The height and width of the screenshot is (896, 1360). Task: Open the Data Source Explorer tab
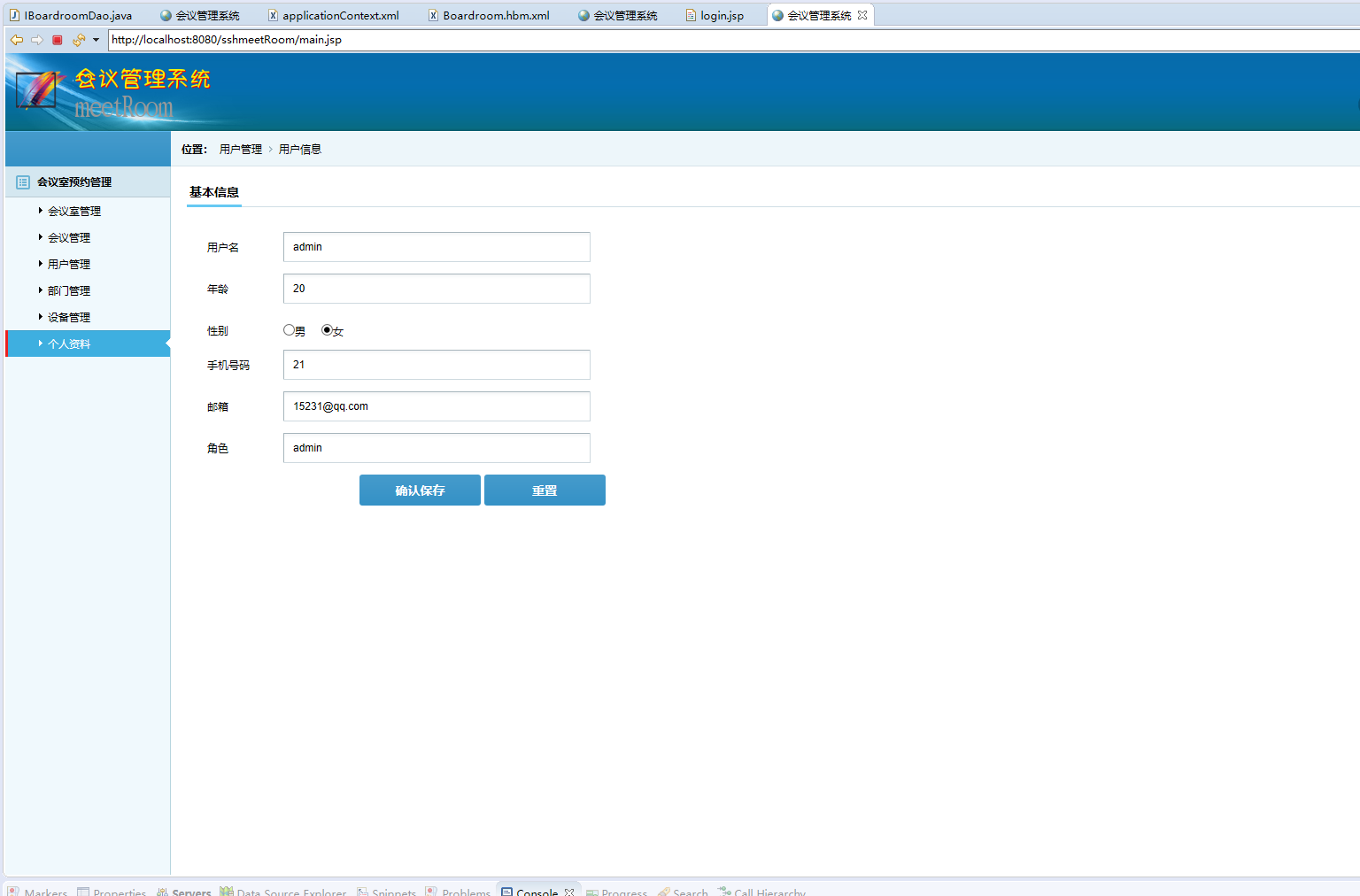coord(283,891)
